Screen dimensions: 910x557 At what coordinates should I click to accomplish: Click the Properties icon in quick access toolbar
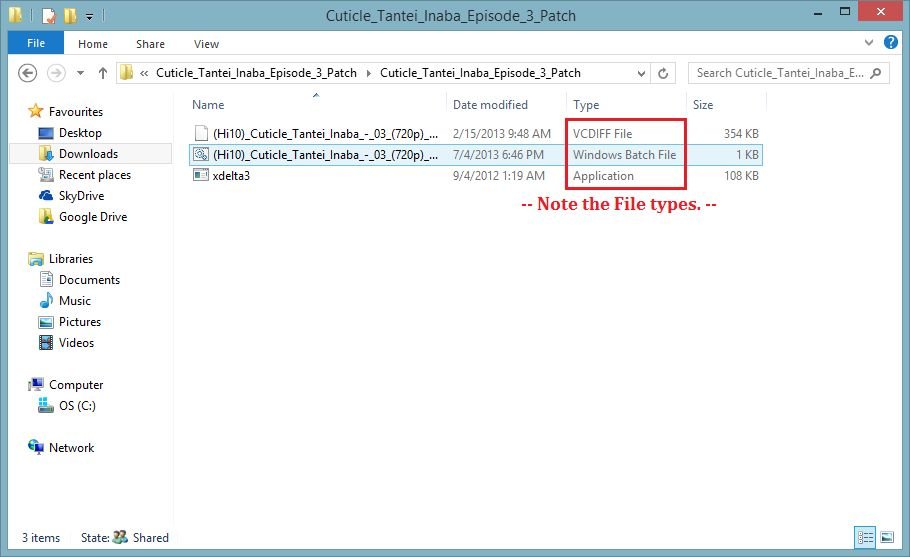point(48,16)
